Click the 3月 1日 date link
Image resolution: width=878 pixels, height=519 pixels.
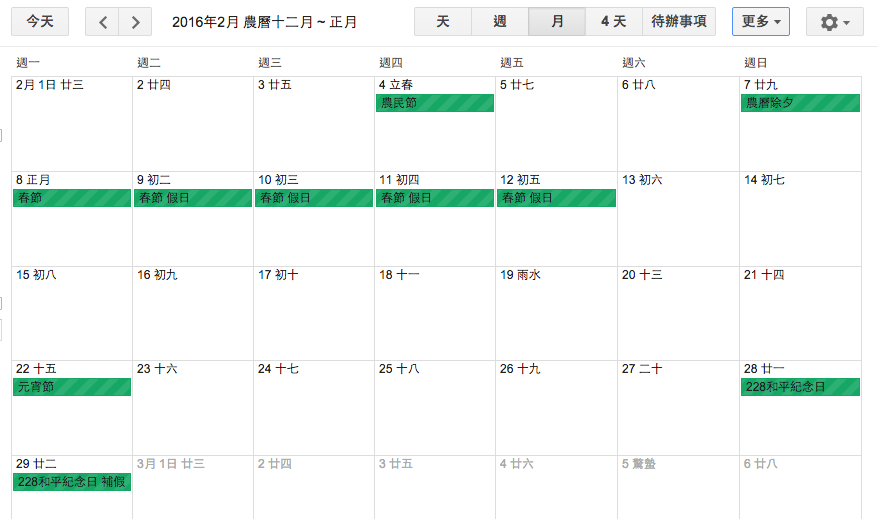point(157,464)
